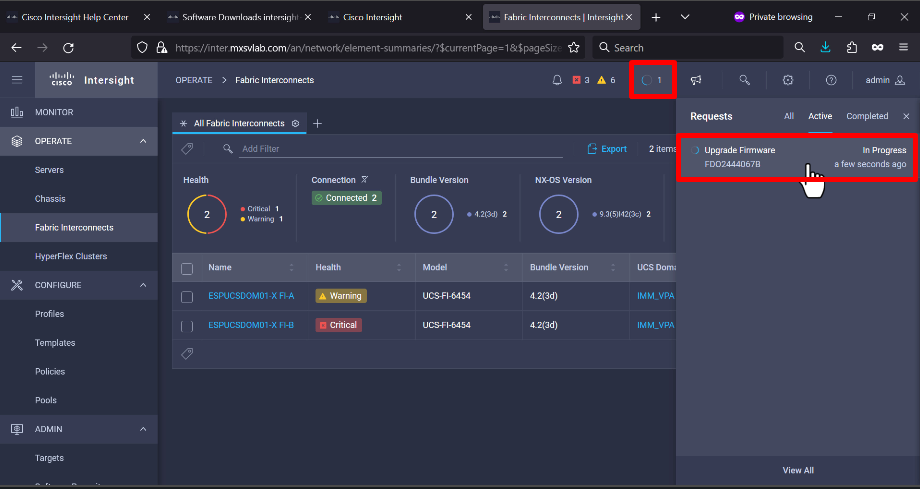
Task: Sort by the Bundle Version column
Action: [613, 268]
